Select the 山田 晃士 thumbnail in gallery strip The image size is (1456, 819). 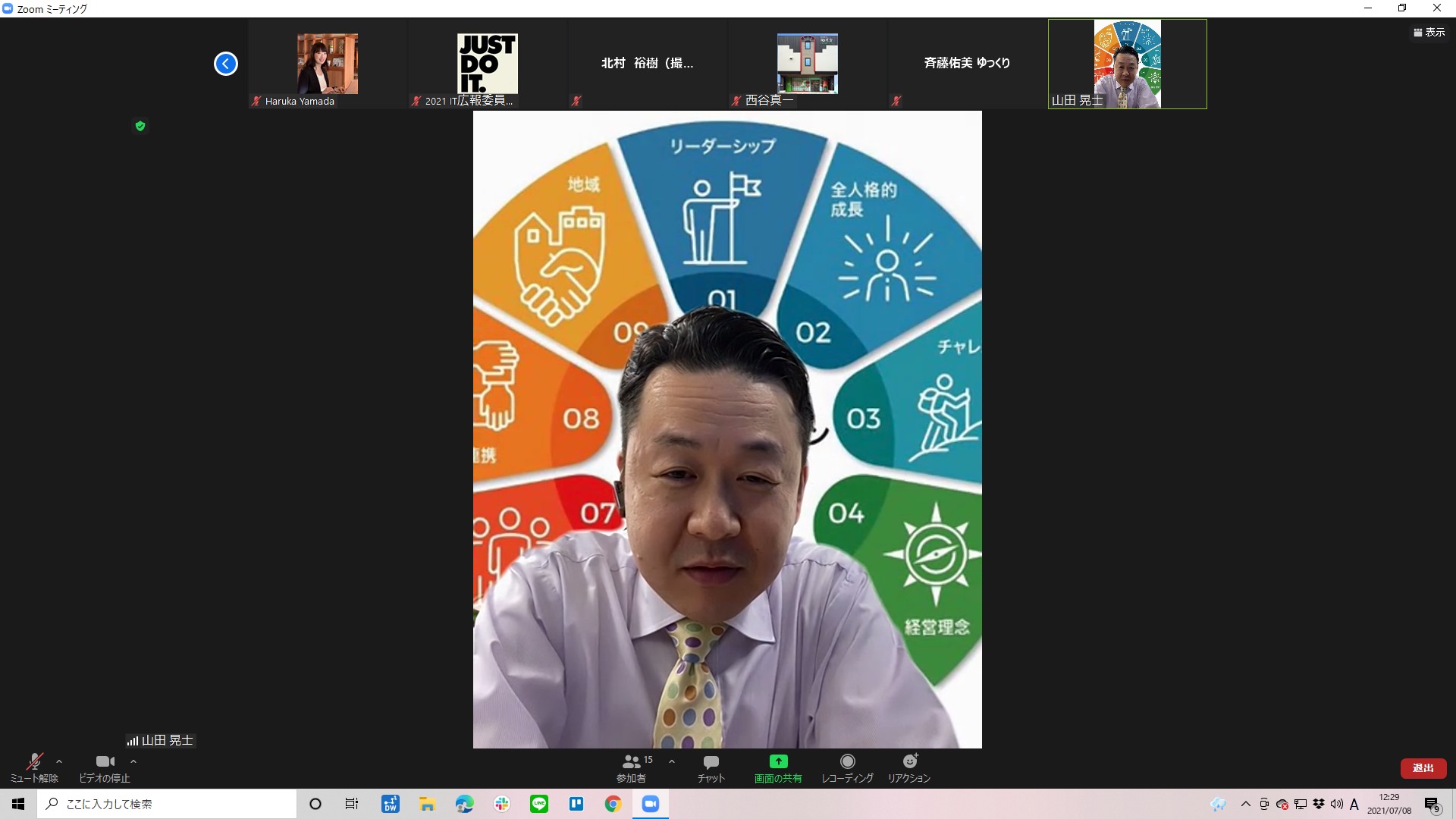tap(1128, 64)
